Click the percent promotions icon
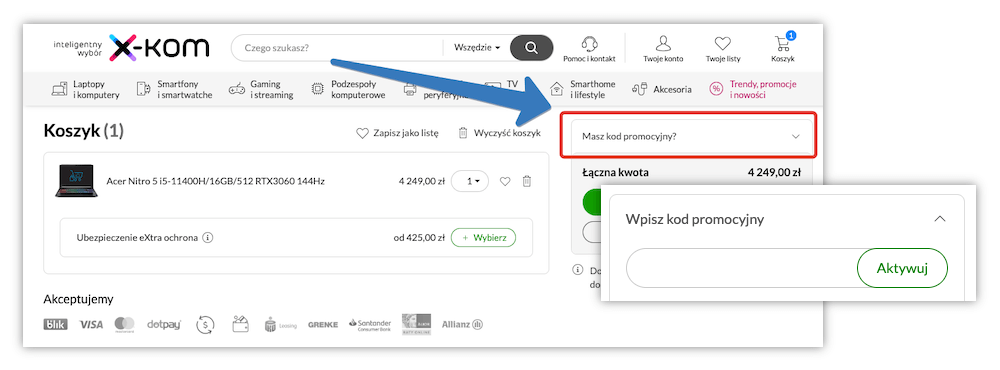 (x=716, y=89)
